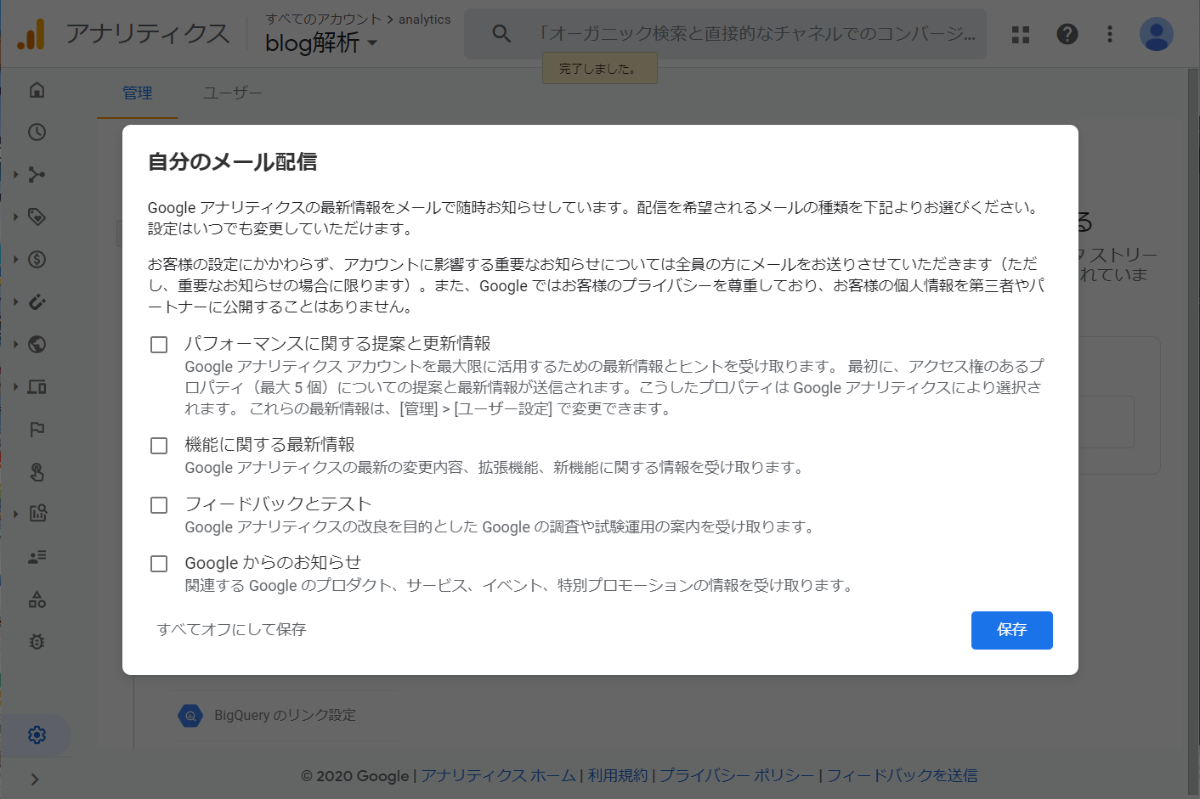
Task: Open the Google apps grid icon
Action: (1020, 34)
